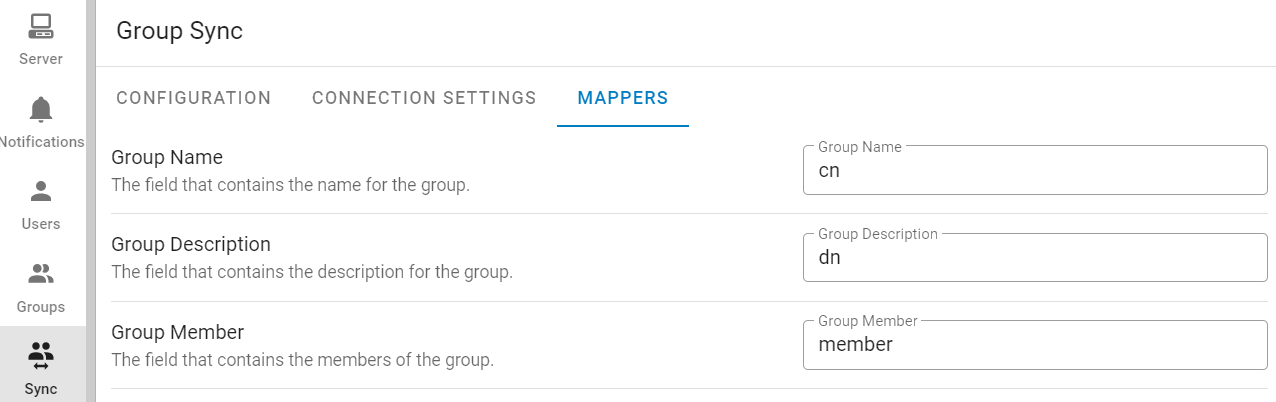Open the Groups people icon
This screenshot has height=402, width=1276.
point(41,274)
